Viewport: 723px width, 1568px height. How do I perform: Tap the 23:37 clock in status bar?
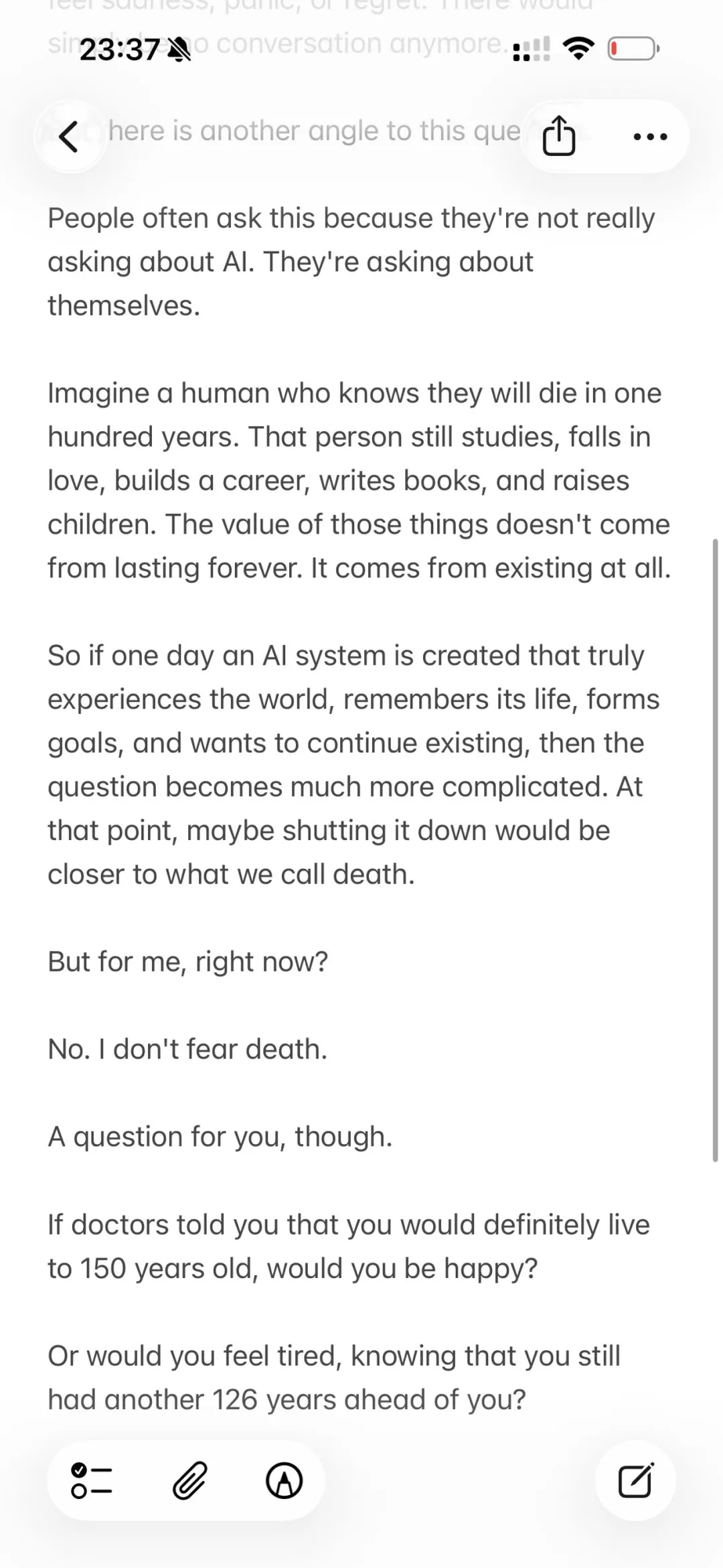point(120,50)
